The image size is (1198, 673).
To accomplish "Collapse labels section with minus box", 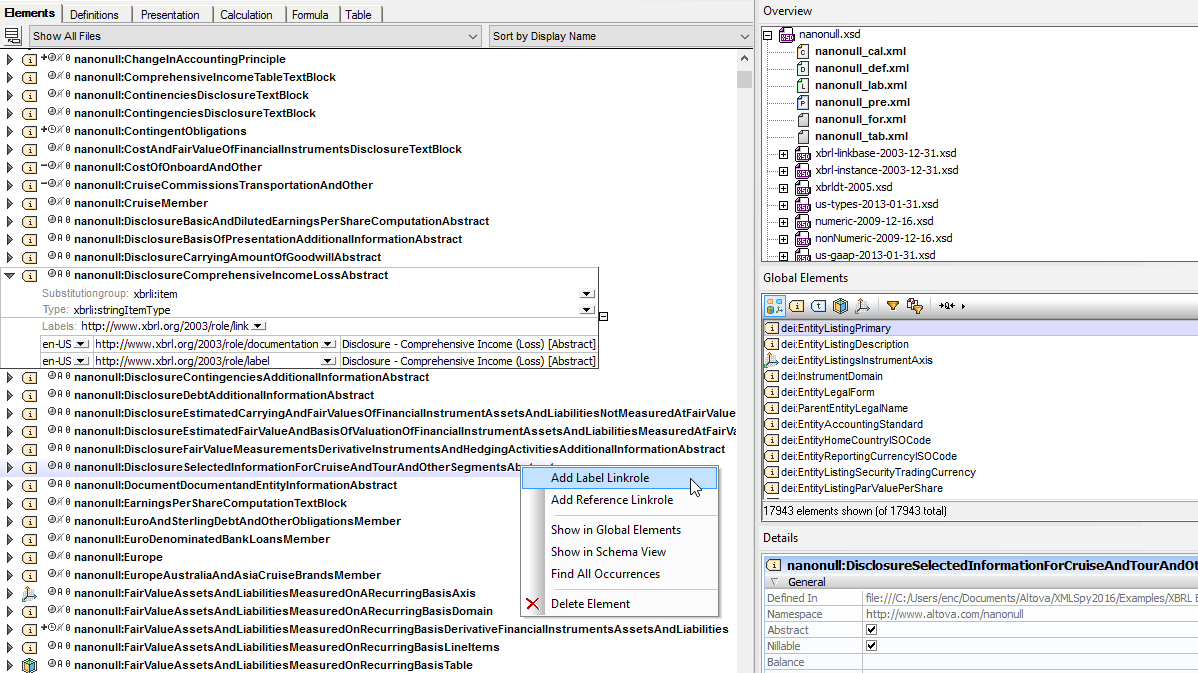I will tap(603, 316).
